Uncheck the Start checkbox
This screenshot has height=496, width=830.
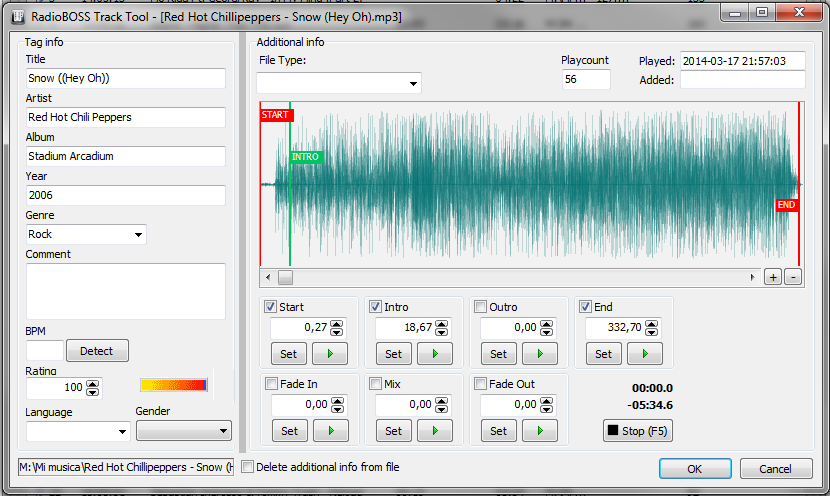click(270, 306)
